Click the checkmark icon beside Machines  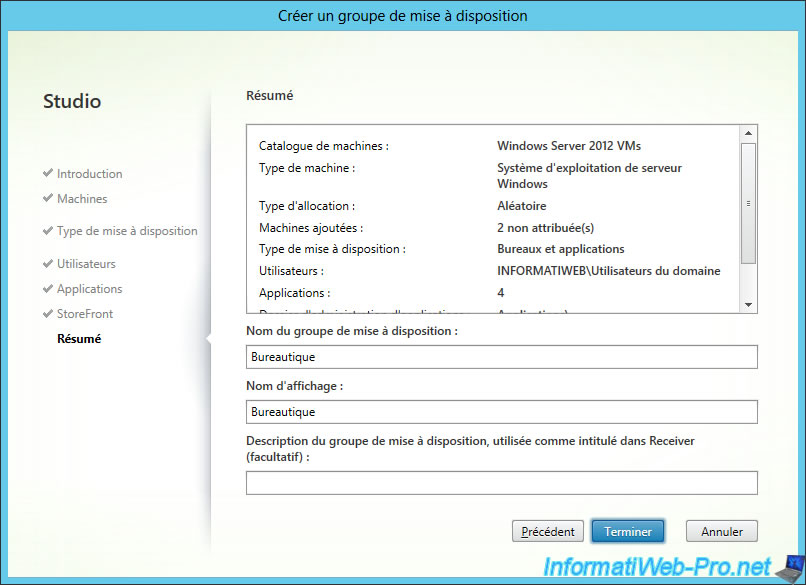(48, 197)
